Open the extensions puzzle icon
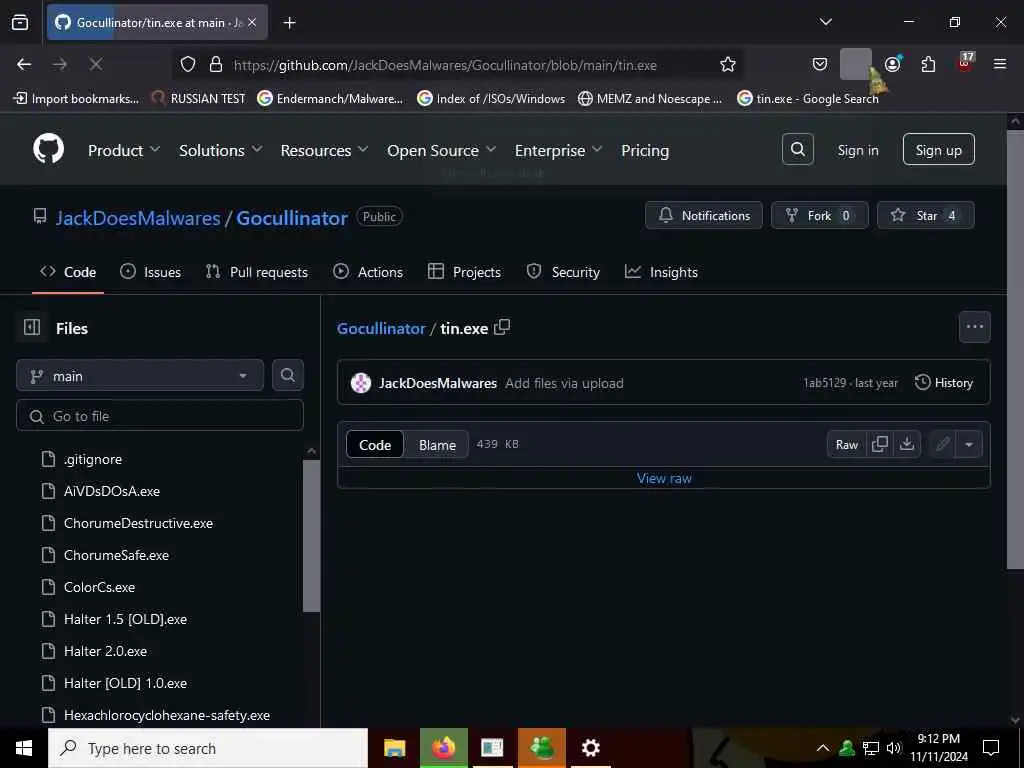This screenshot has width=1024, height=768. [928, 64]
